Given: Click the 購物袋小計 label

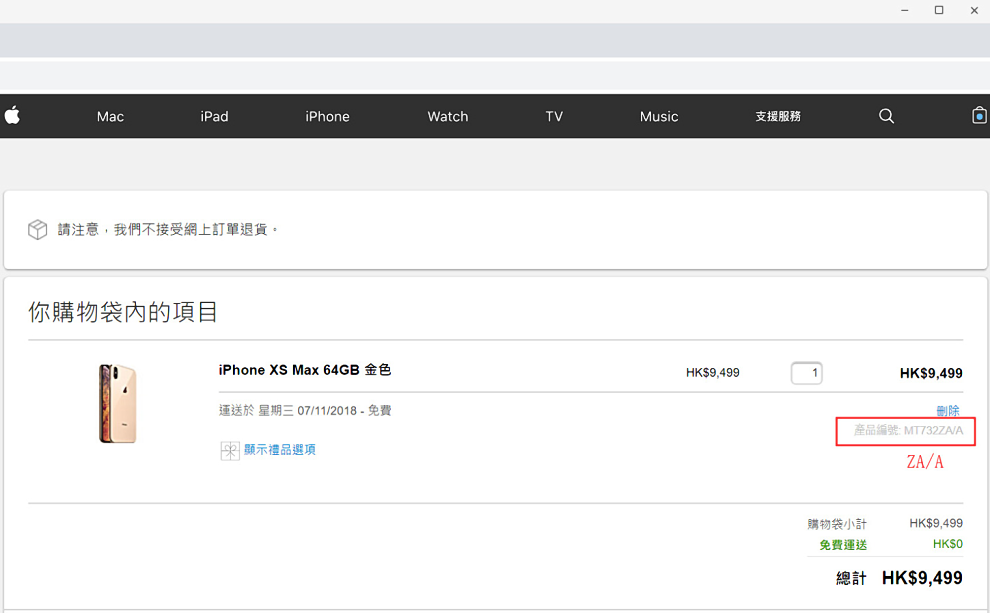Looking at the screenshot, I should click(837, 524).
